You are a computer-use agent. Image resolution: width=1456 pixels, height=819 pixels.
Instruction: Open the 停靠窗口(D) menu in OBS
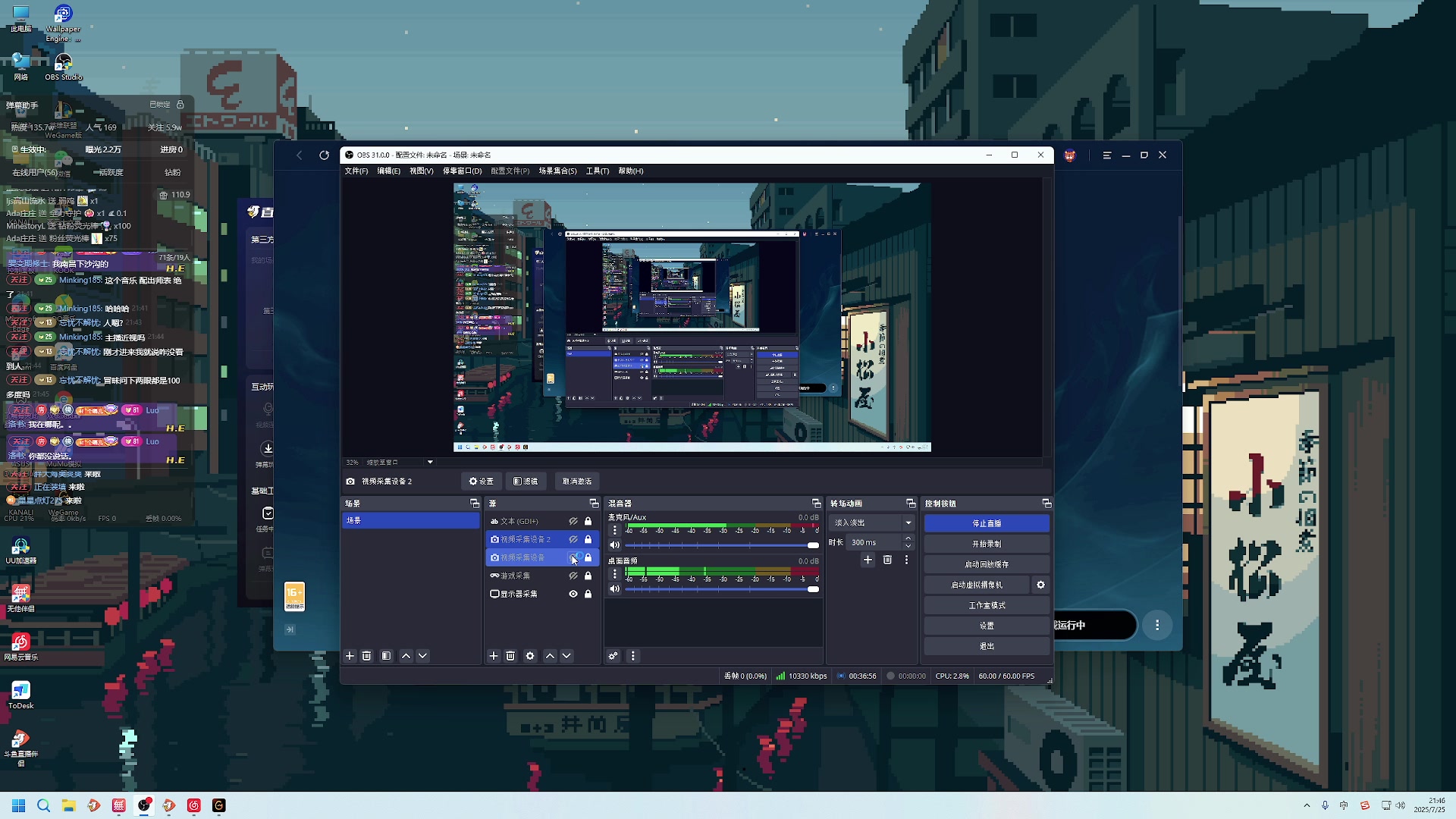[x=462, y=171]
